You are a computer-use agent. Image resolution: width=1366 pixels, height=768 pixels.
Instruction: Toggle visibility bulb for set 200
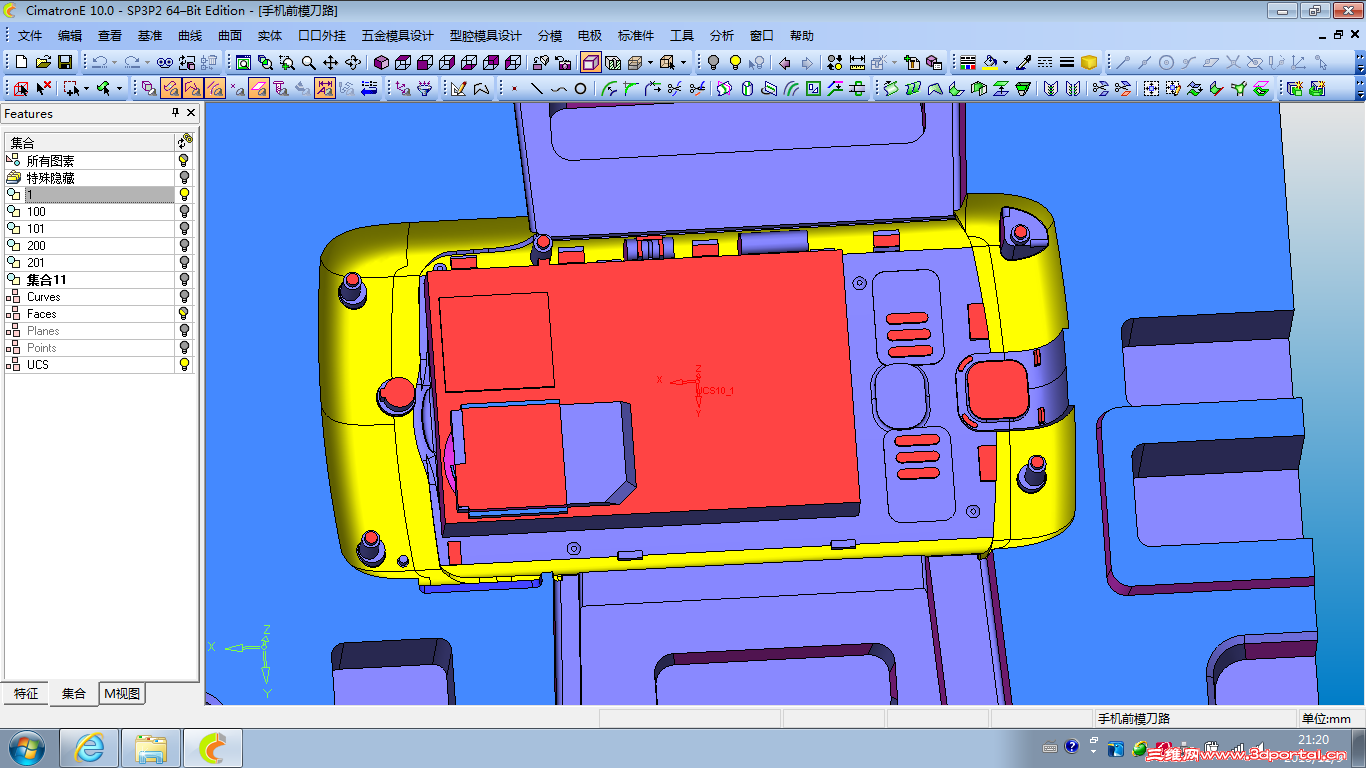pos(184,245)
